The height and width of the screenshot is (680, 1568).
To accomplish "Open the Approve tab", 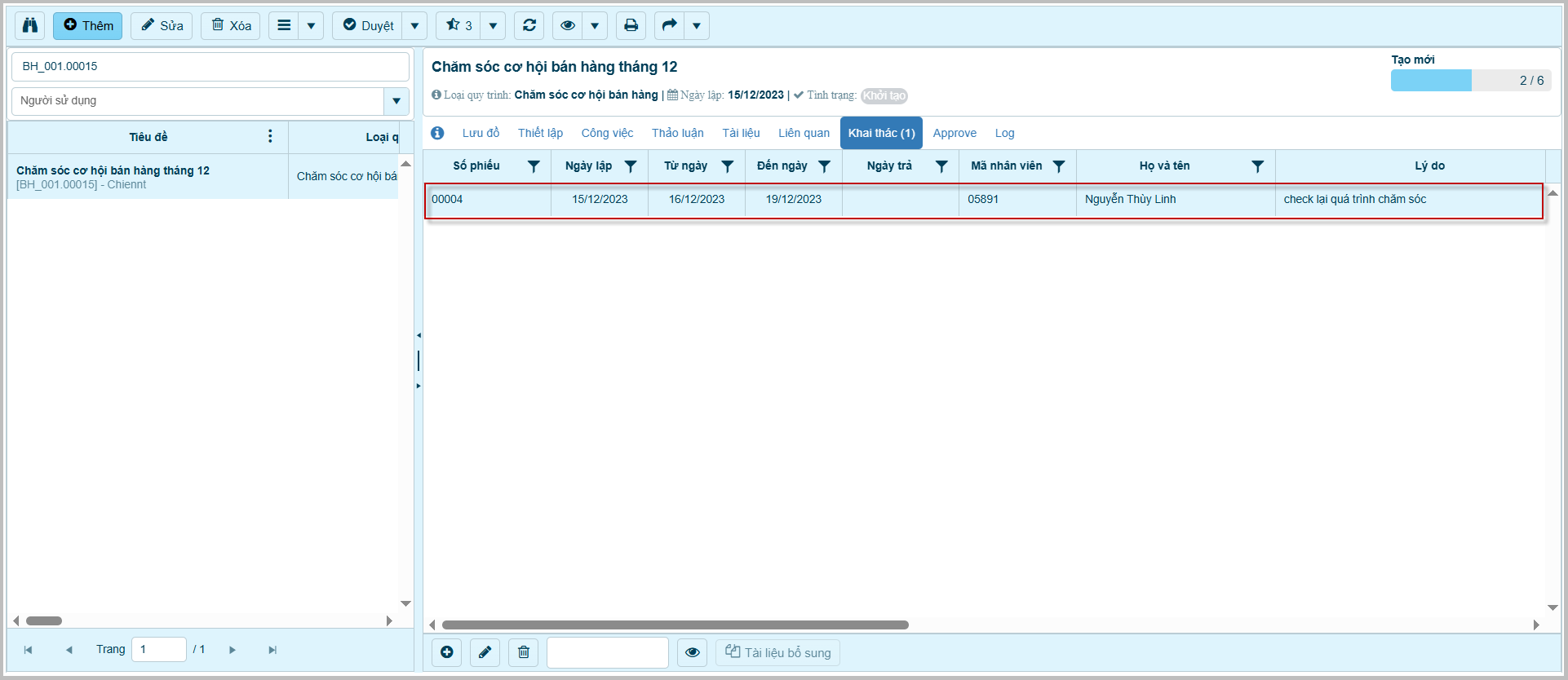I will tap(955, 133).
